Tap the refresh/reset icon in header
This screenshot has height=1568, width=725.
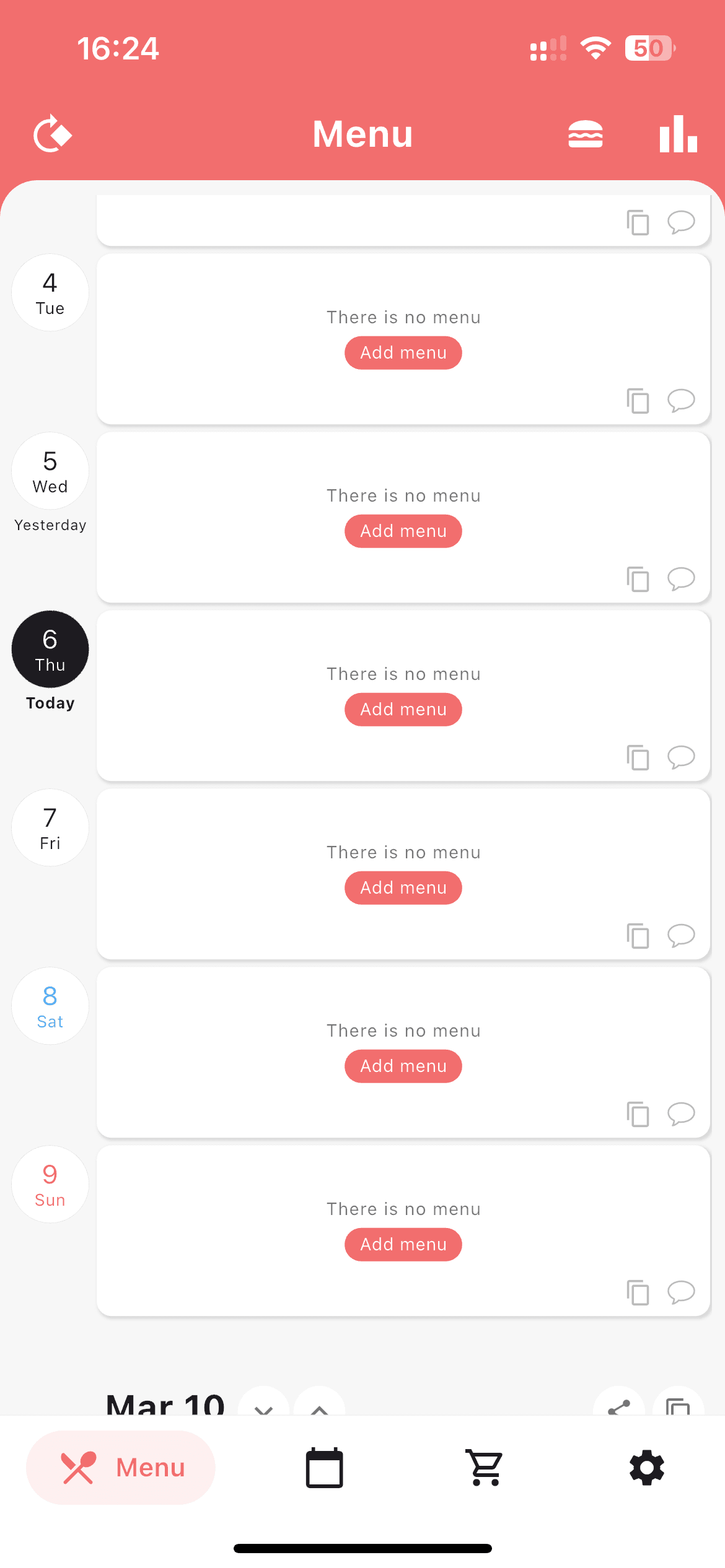click(x=52, y=134)
